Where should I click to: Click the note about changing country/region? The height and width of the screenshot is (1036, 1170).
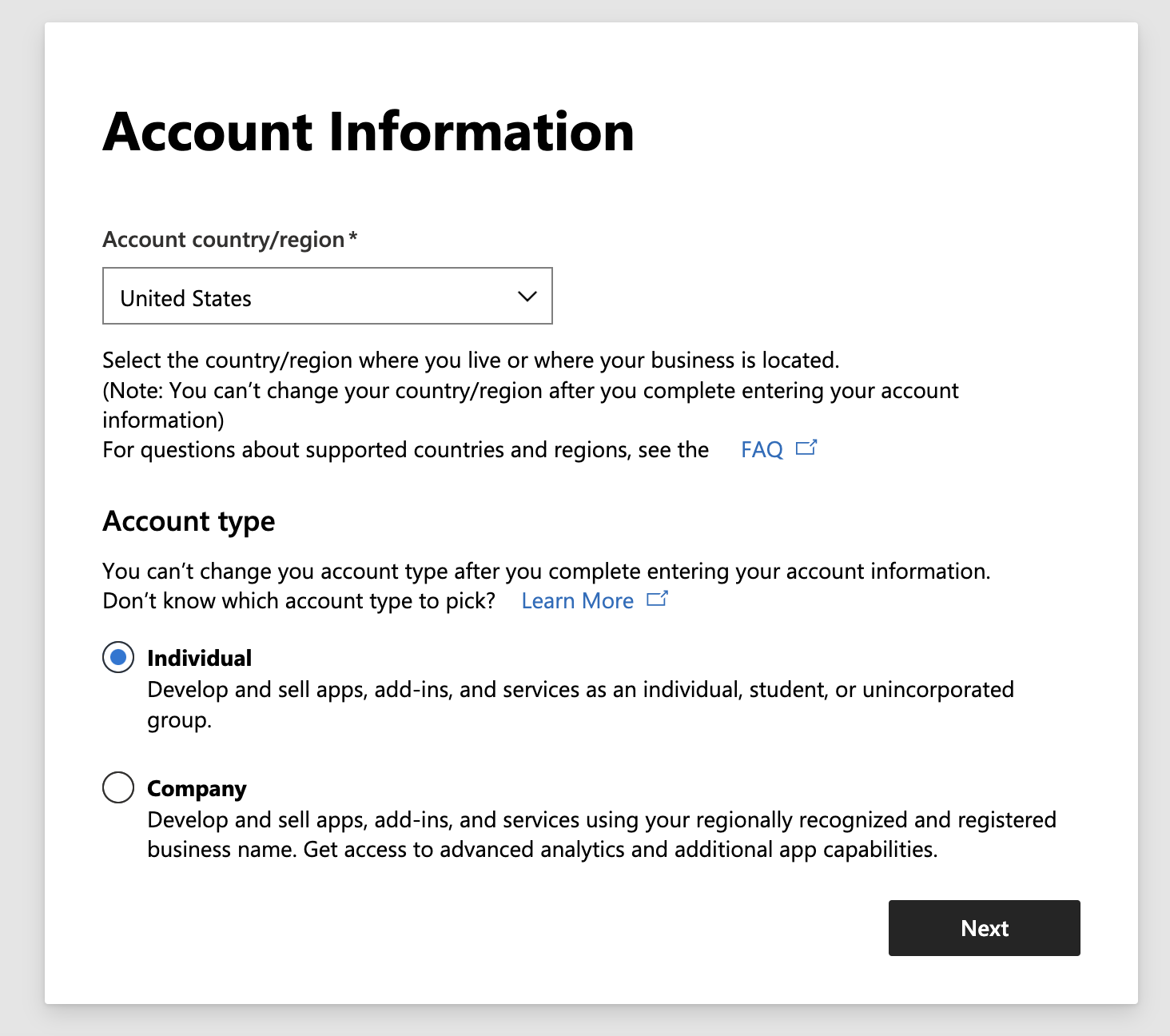[531, 391]
